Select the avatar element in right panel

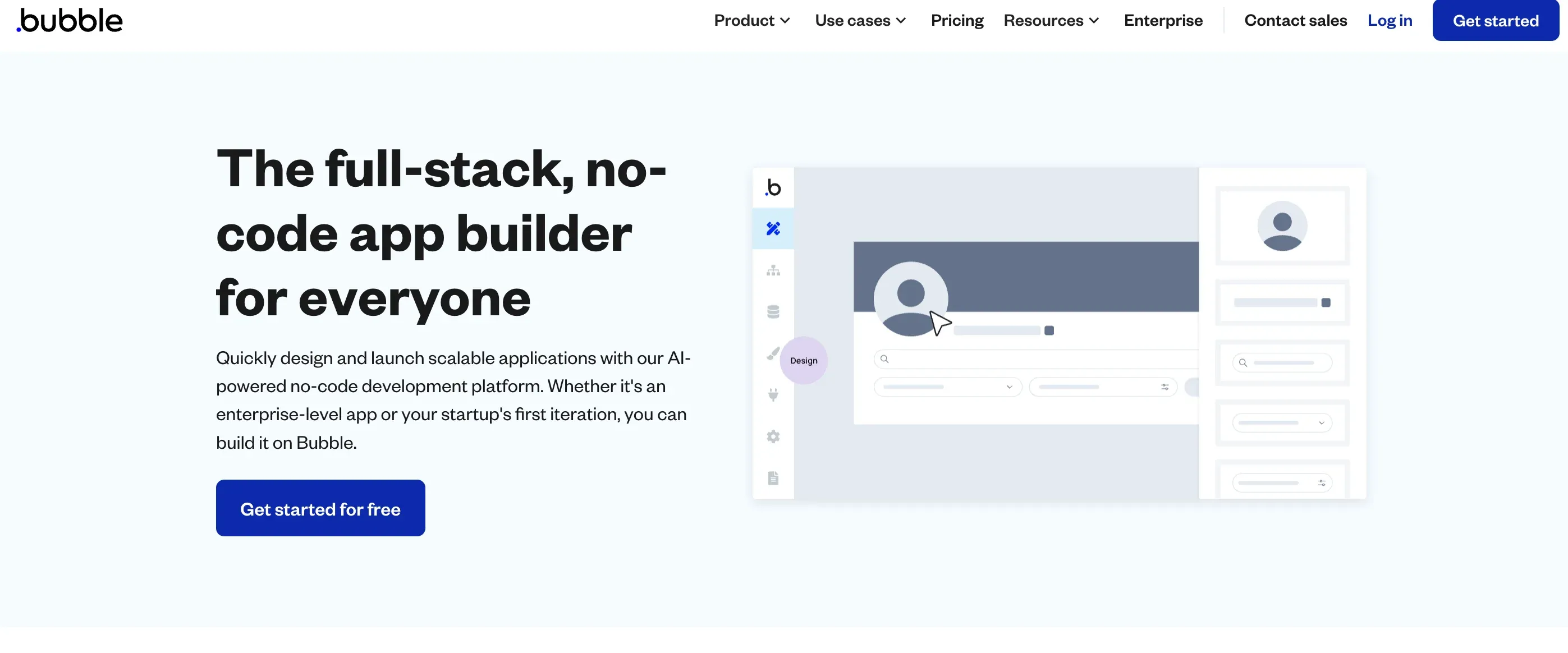[x=1282, y=226]
